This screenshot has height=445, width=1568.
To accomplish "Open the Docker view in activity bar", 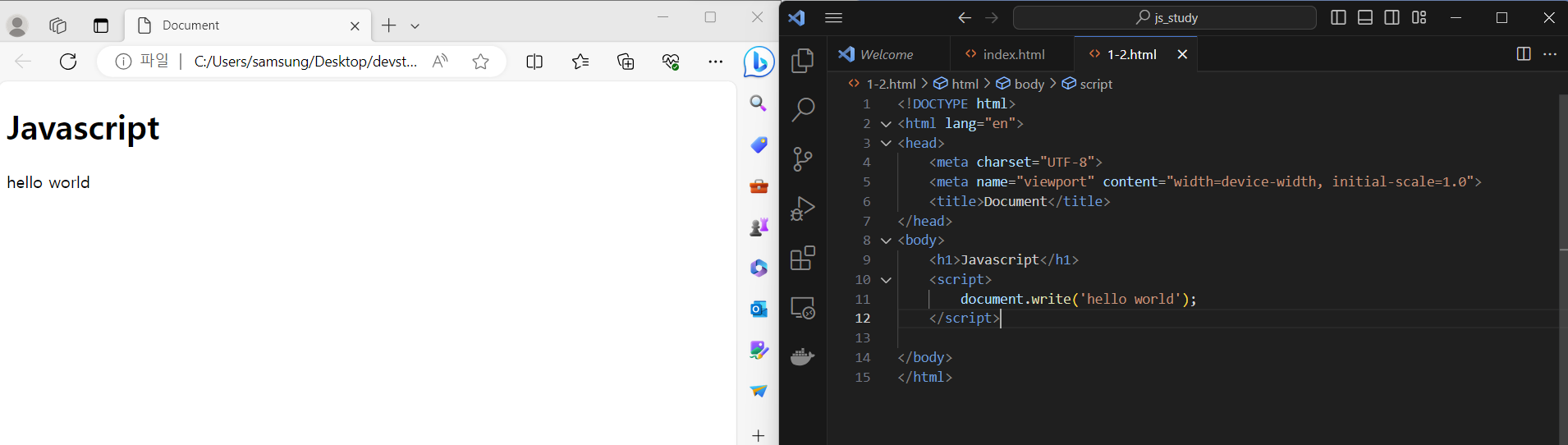I will coord(802,356).
